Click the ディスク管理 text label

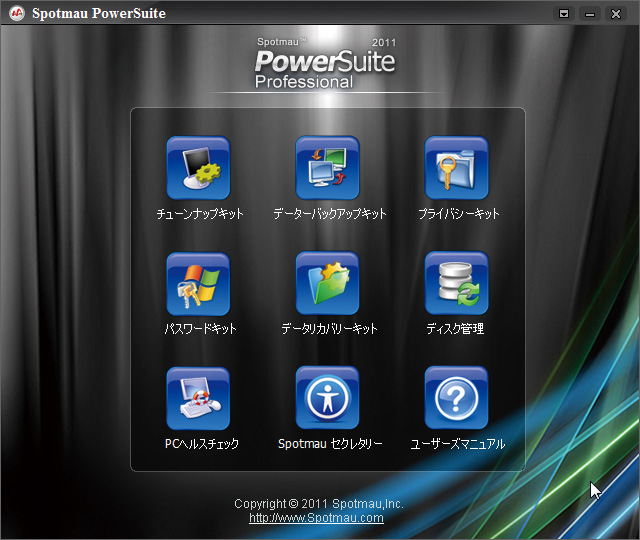click(455, 329)
